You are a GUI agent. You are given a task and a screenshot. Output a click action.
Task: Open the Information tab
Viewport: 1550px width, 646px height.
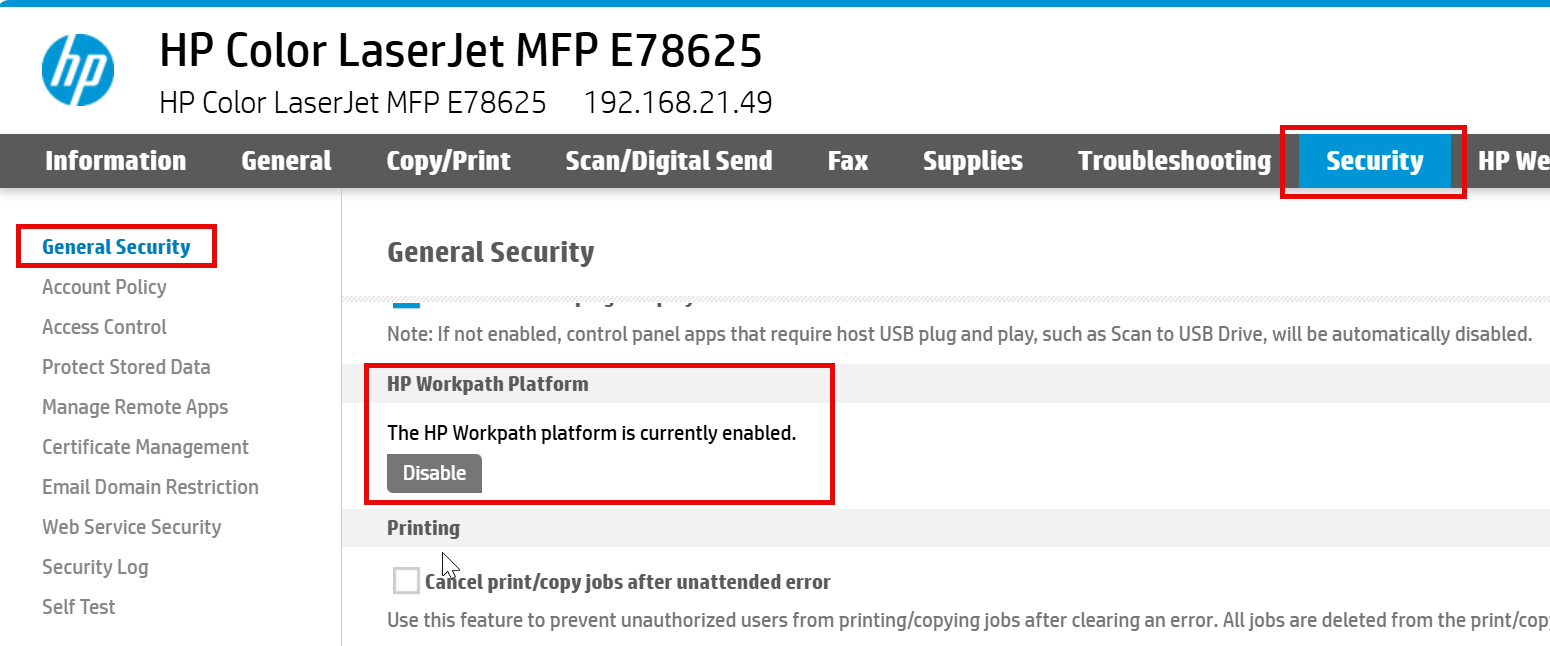click(115, 161)
